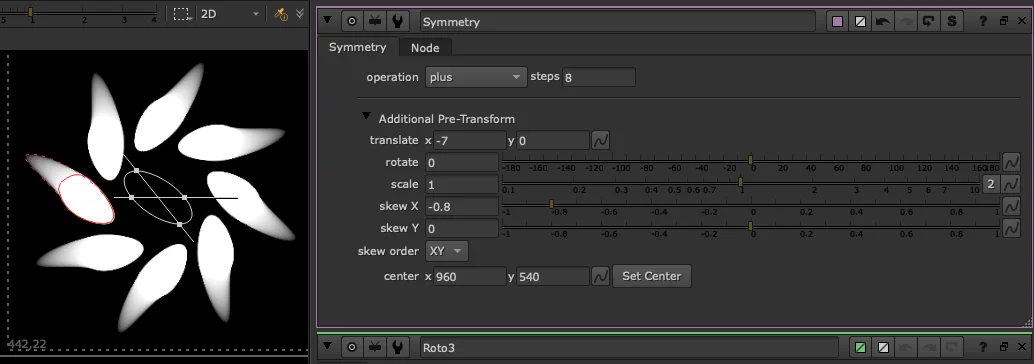Click the scale value field
1034x364 pixels.
click(462, 184)
